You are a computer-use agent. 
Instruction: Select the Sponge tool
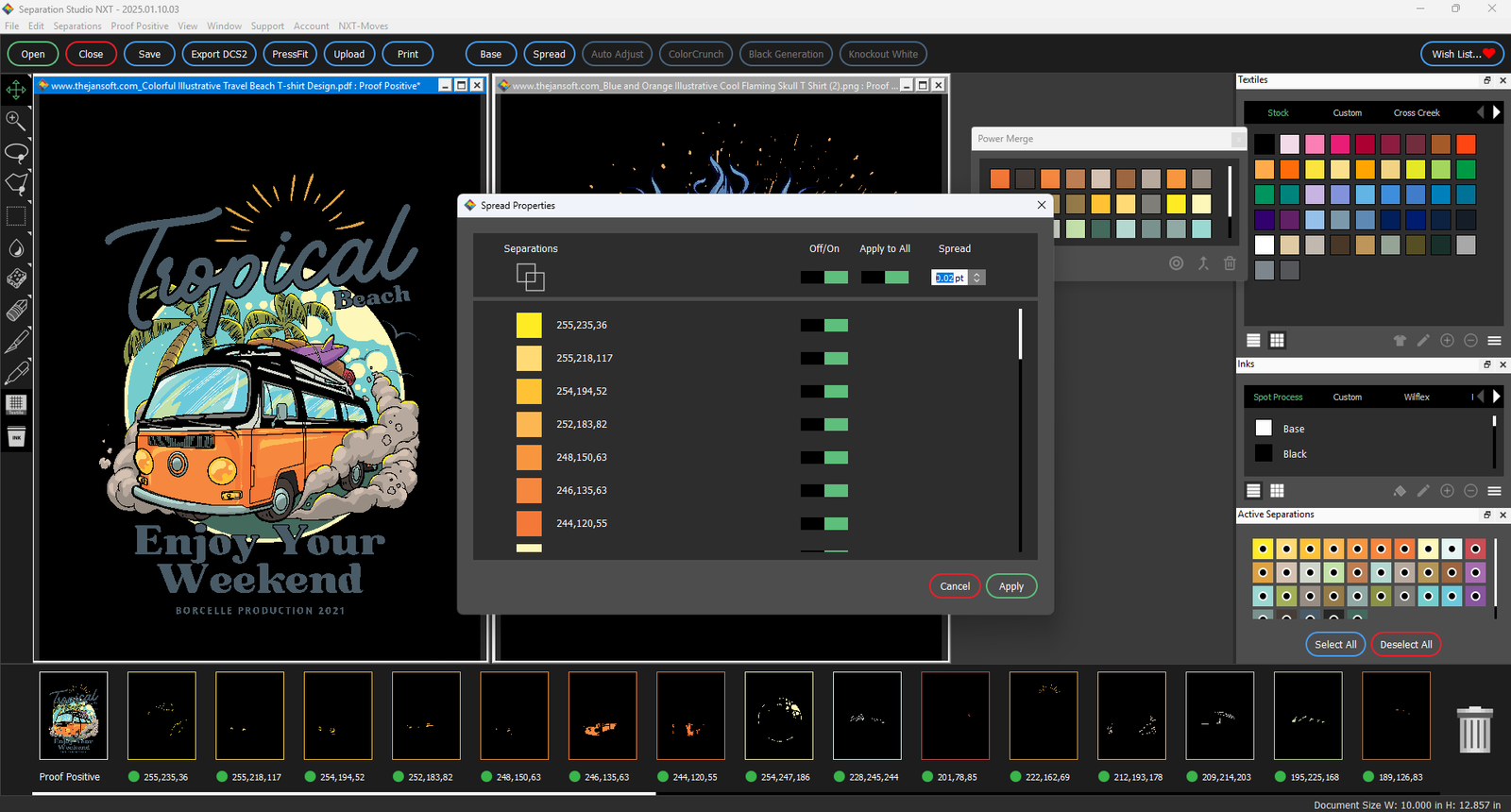coord(16,279)
